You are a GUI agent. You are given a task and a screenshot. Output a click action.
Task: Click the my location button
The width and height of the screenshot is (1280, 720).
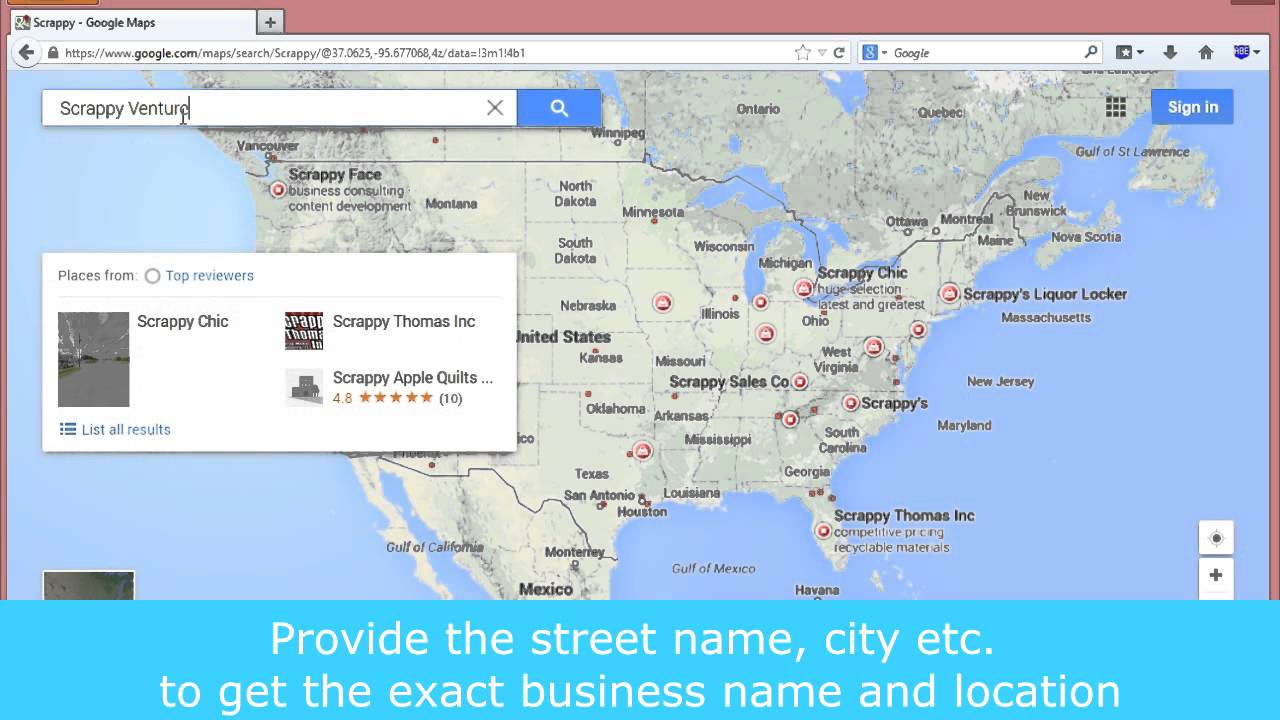click(x=1216, y=538)
